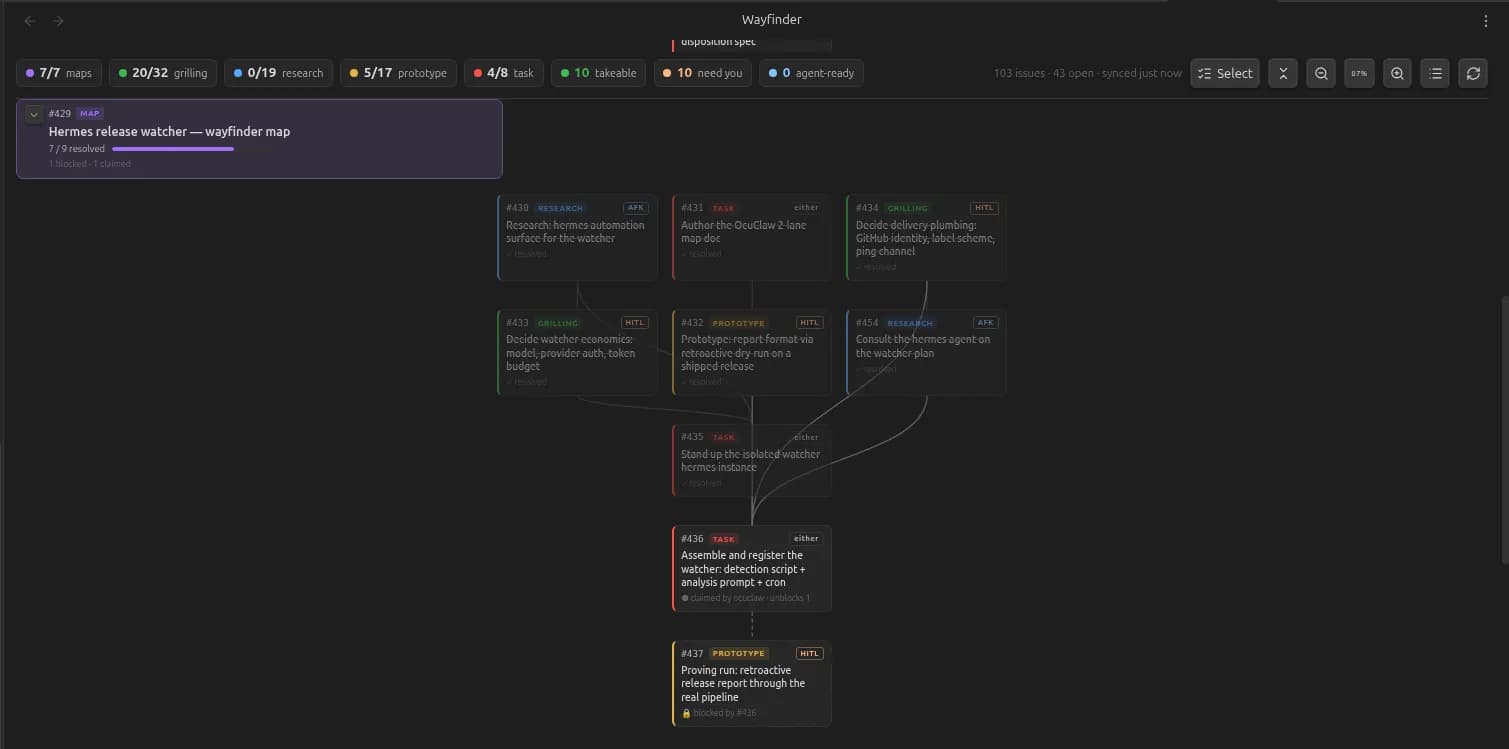Toggle the 0 agent-ready filter
This screenshot has width=1509, height=749.
(x=811, y=73)
